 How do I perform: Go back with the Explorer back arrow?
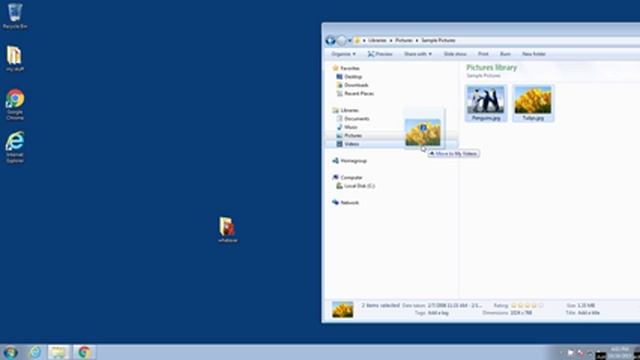pyautogui.click(x=331, y=40)
